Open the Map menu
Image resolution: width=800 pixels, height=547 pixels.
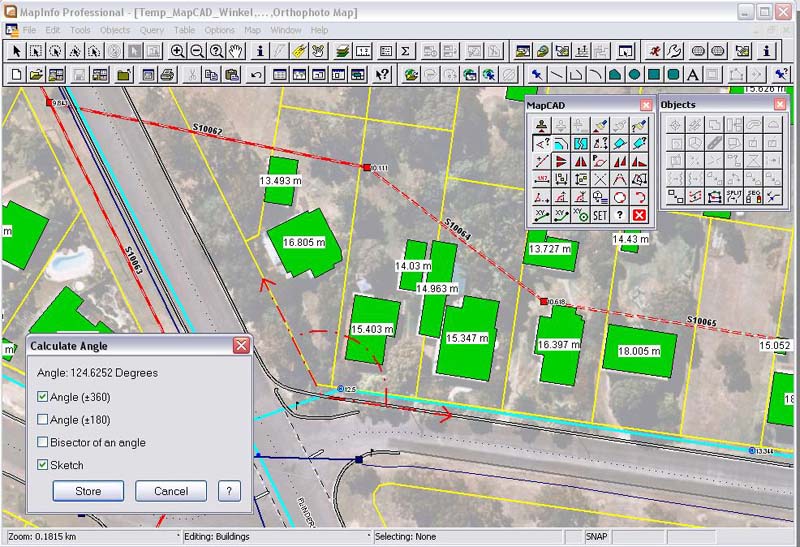click(x=252, y=30)
